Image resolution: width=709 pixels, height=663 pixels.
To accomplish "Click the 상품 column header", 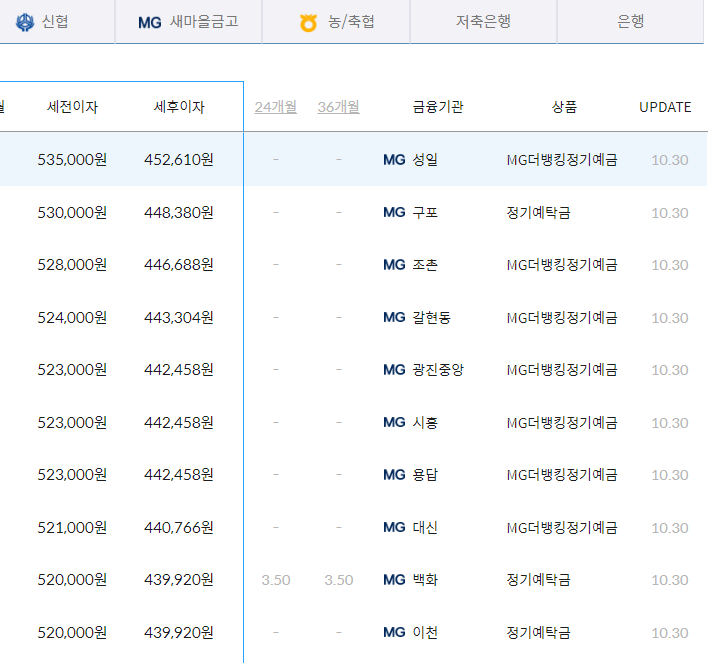I will tap(564, 107).
